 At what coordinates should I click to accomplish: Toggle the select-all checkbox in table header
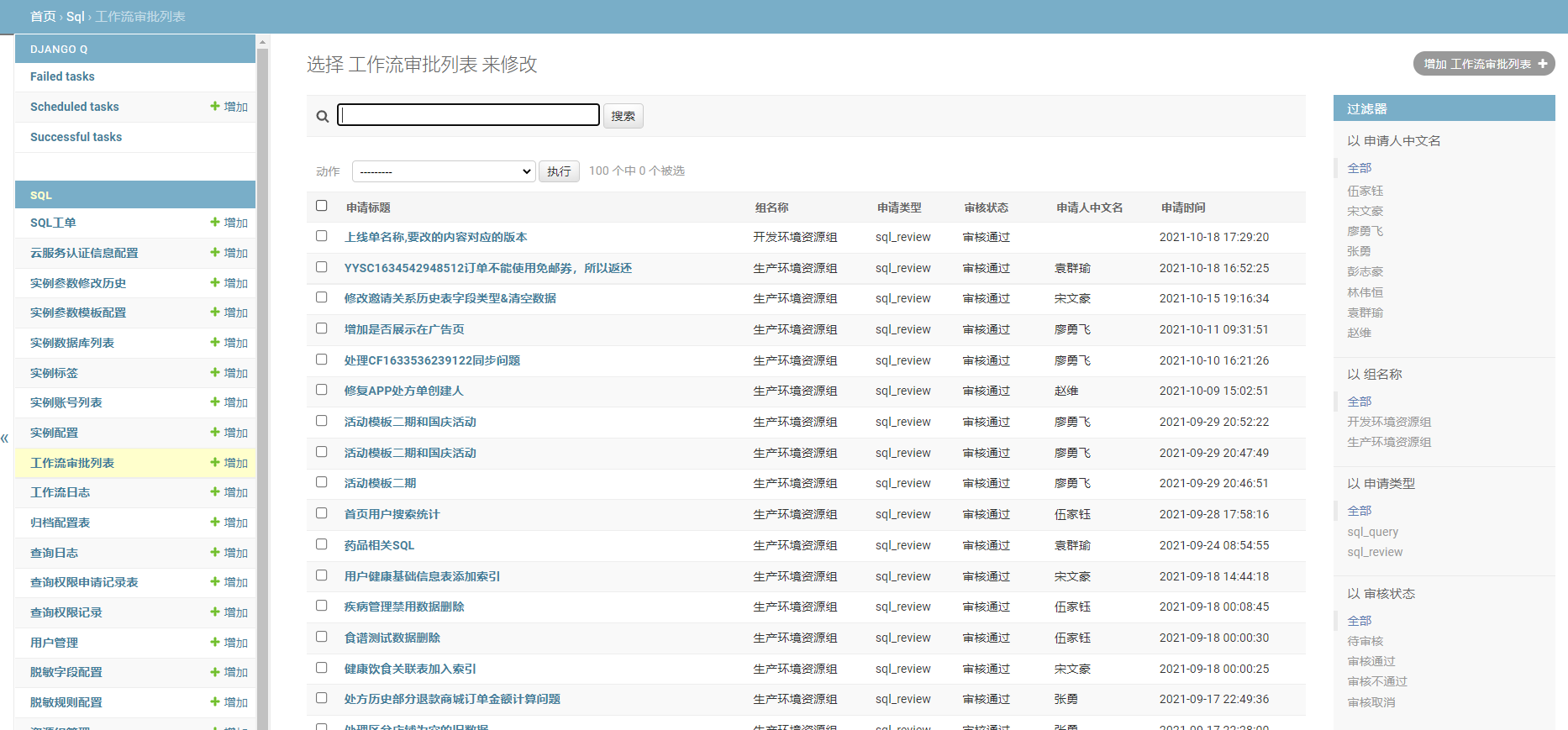click(x=321, y=206)
